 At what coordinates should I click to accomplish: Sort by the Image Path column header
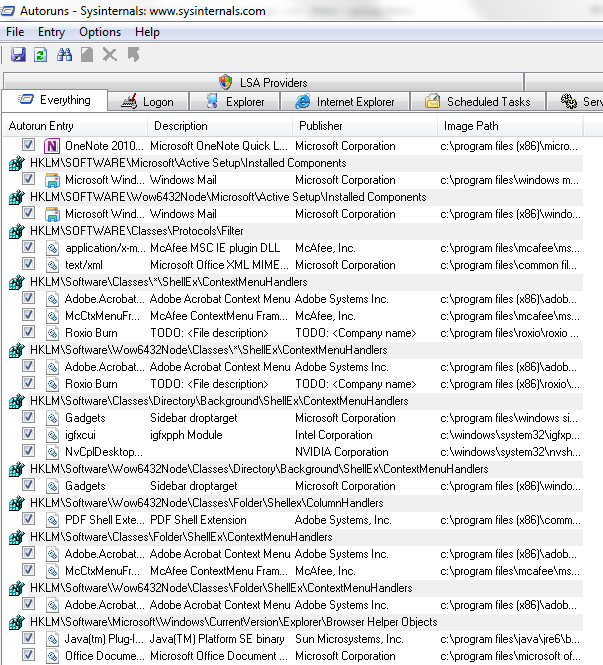click(x=510, y=126)
